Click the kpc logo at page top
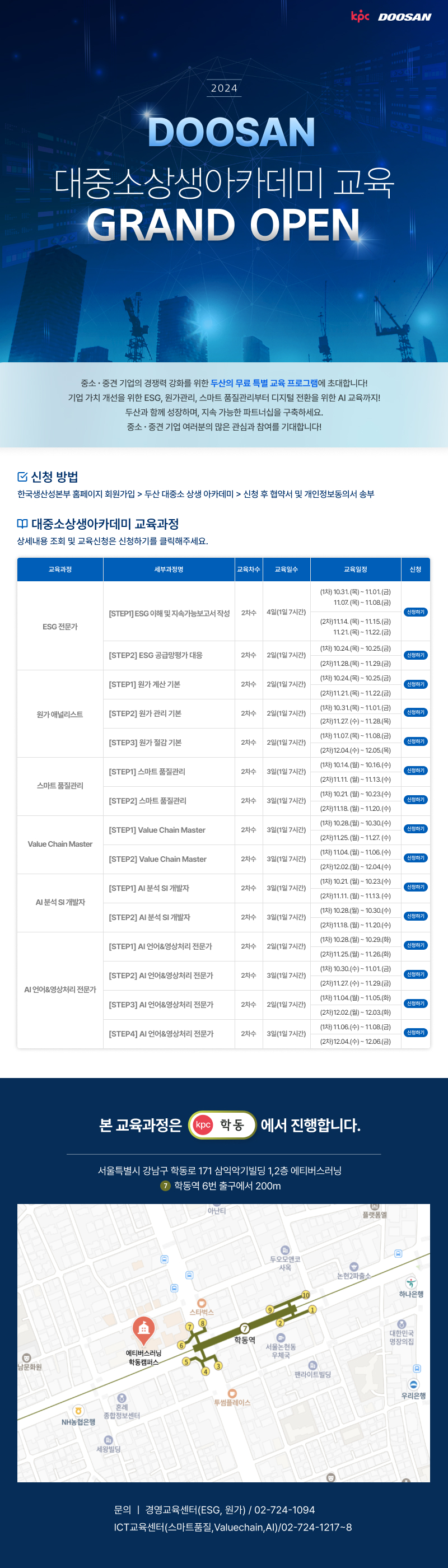Viewport: 448px width, 1568px height. click(x=360, y=16)
